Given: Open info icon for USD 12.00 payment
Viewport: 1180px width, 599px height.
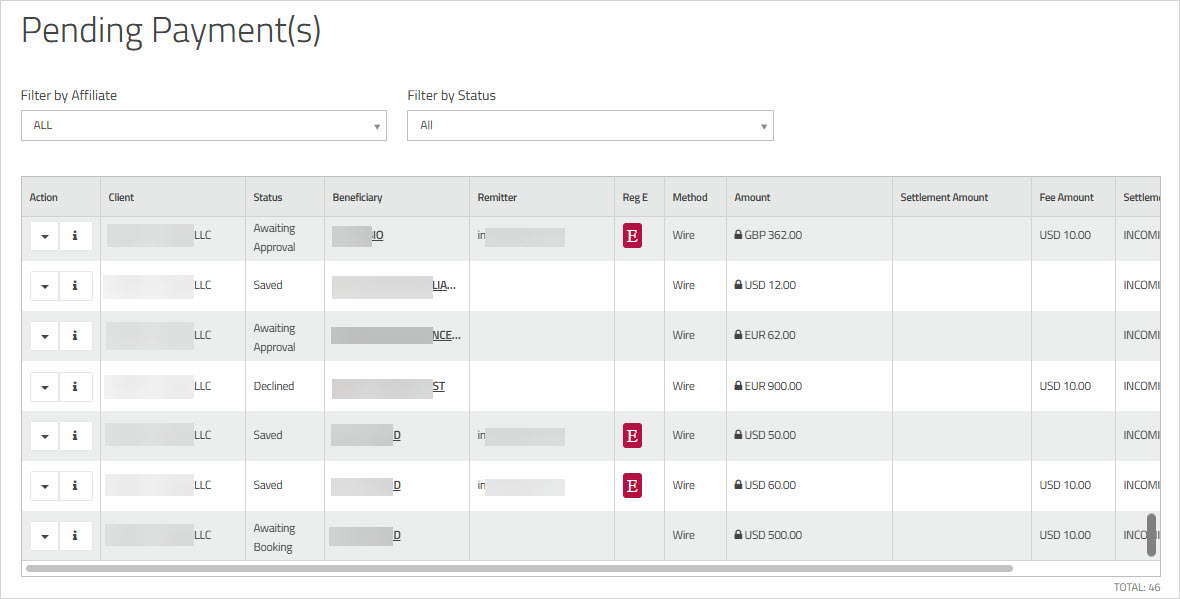Looking at the screenshot, I should click(x=75, y=286).
